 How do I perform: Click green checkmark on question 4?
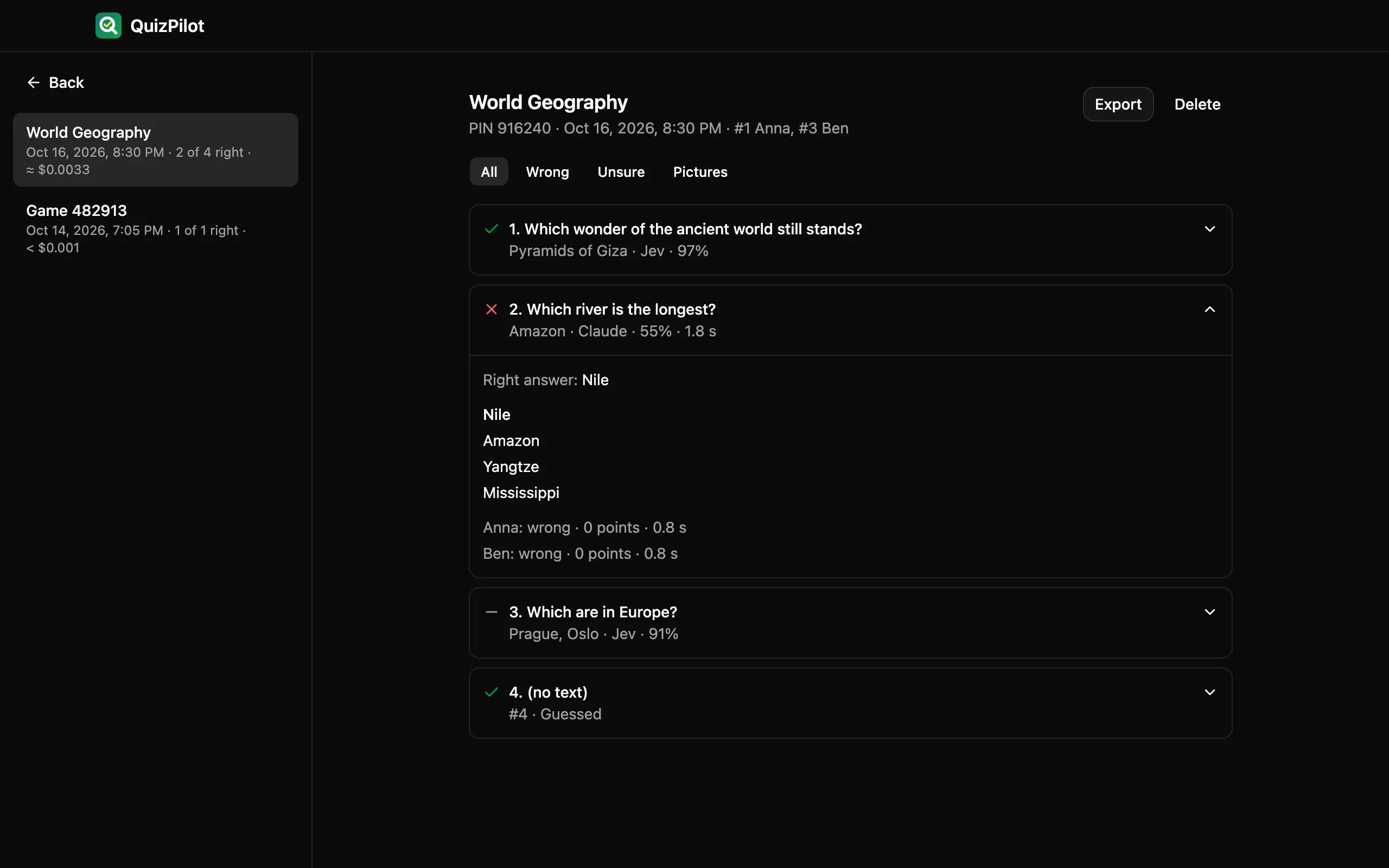[x=492, y=692]
